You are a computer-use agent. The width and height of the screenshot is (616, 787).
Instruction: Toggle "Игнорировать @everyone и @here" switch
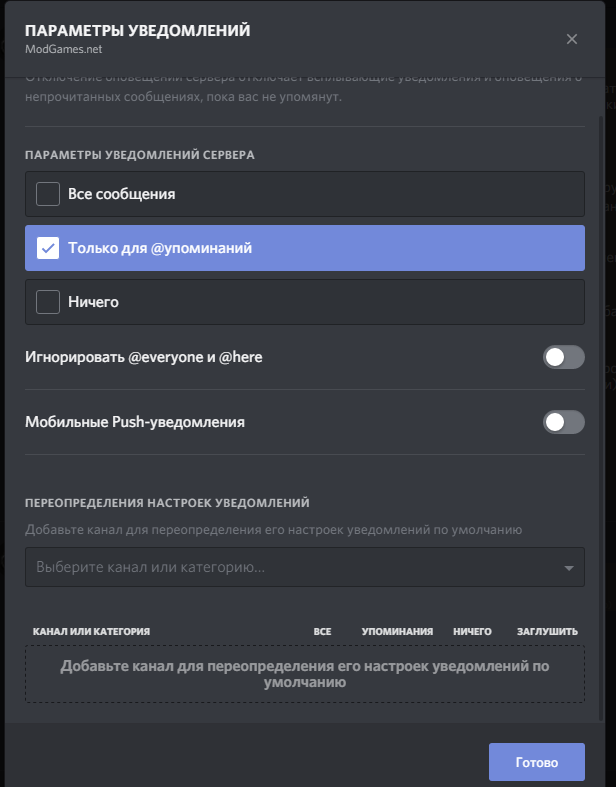564,357
